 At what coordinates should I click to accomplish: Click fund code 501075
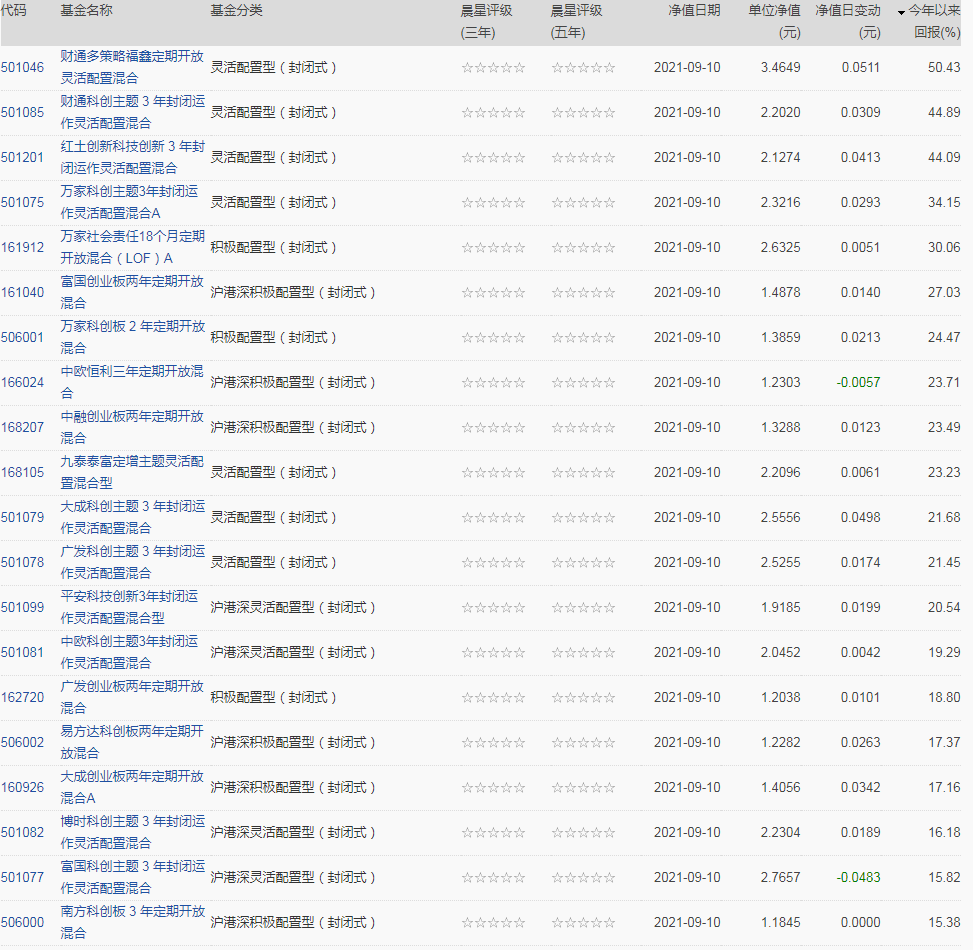[x=22, y=202]
